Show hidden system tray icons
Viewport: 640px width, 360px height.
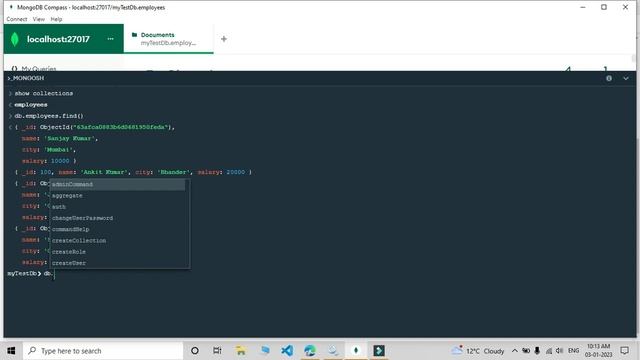pyautogui.click(x=515, y=351)
